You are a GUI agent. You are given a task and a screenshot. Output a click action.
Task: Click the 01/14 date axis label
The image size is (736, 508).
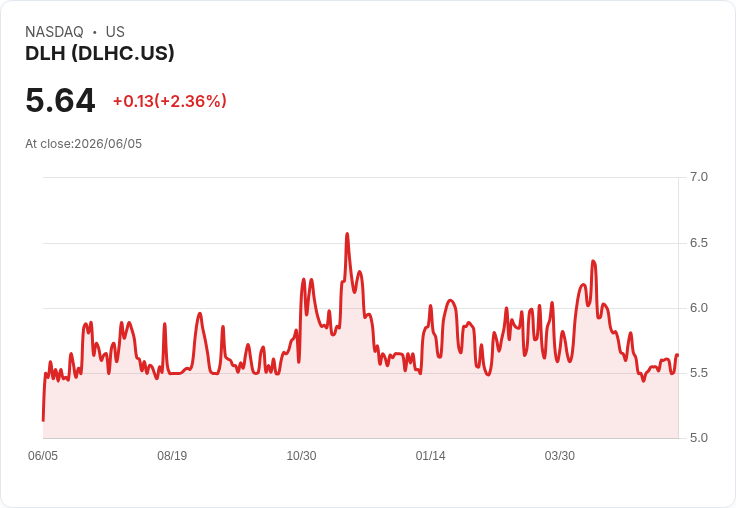[430, 455]
